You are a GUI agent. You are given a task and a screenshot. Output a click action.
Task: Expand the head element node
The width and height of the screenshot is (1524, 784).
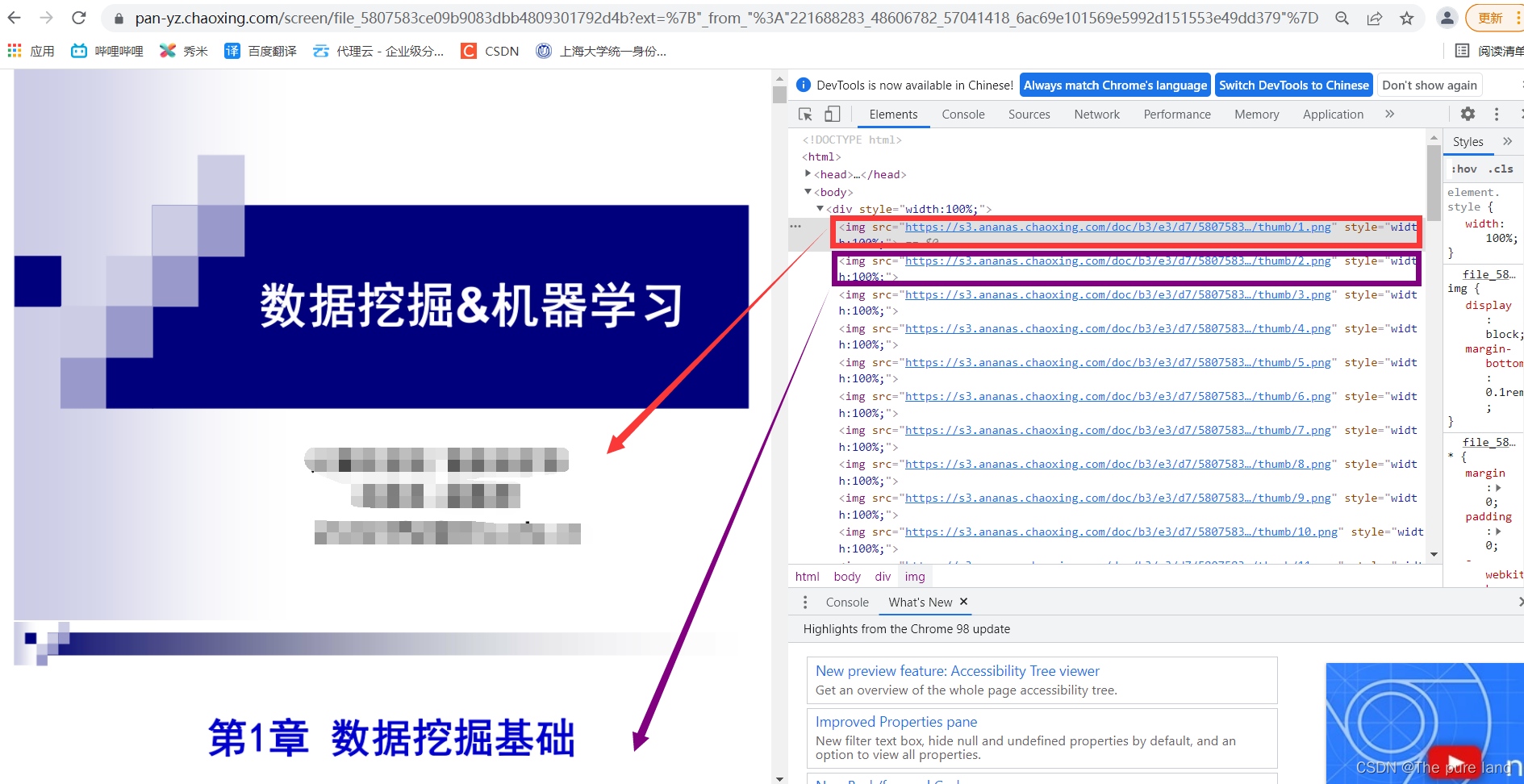(x=808, y=174)
